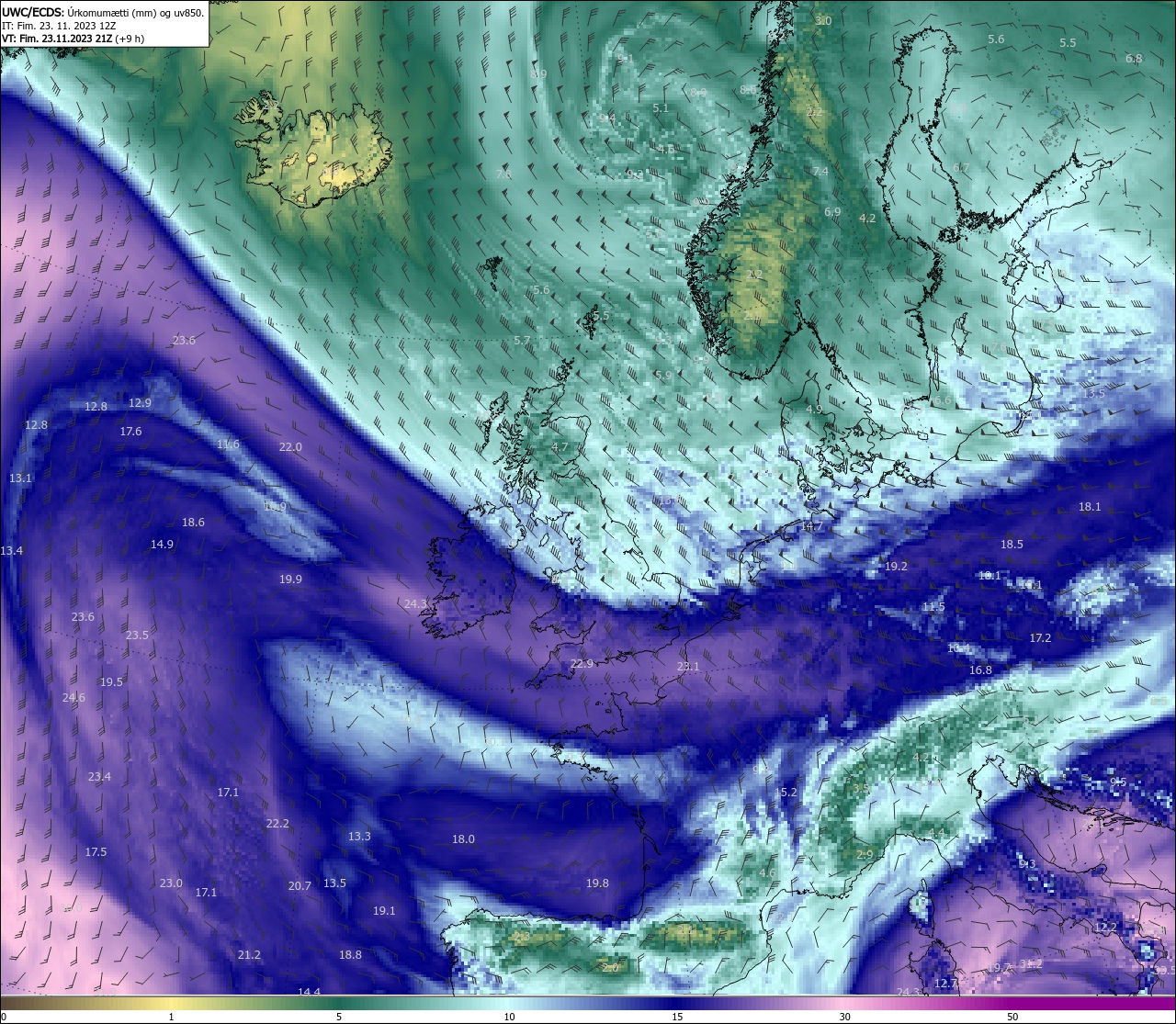
Task: Click the map value "14.7"
Action: click(x=810, y=526)
